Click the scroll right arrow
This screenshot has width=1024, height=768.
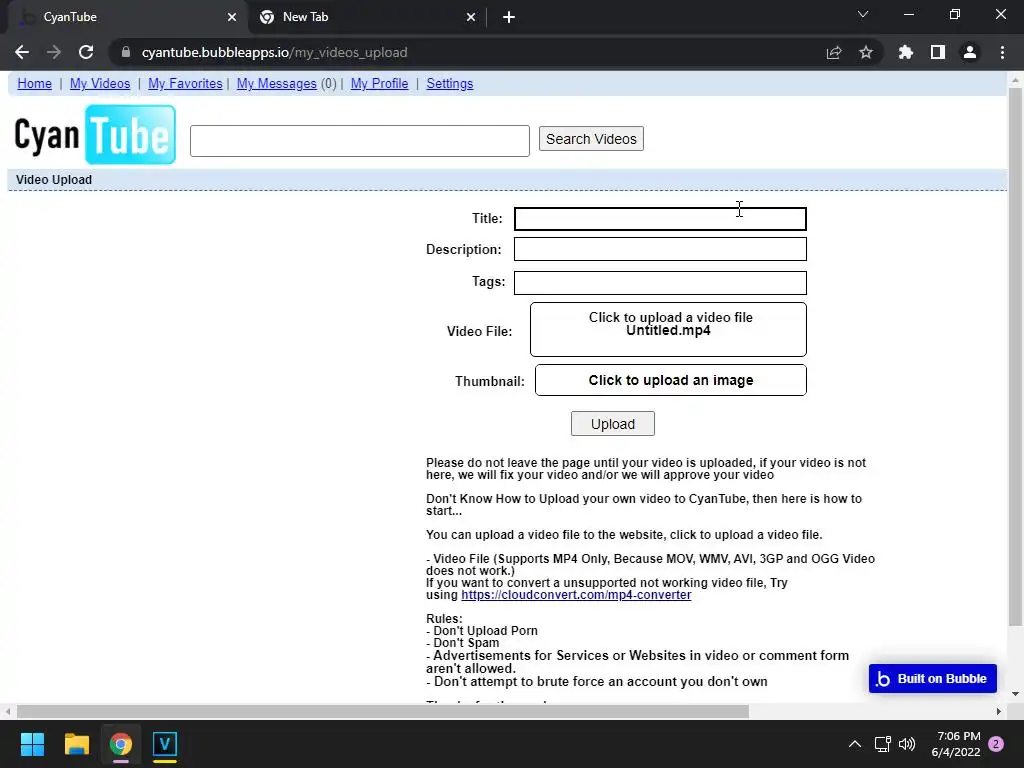tap(999, 711)
